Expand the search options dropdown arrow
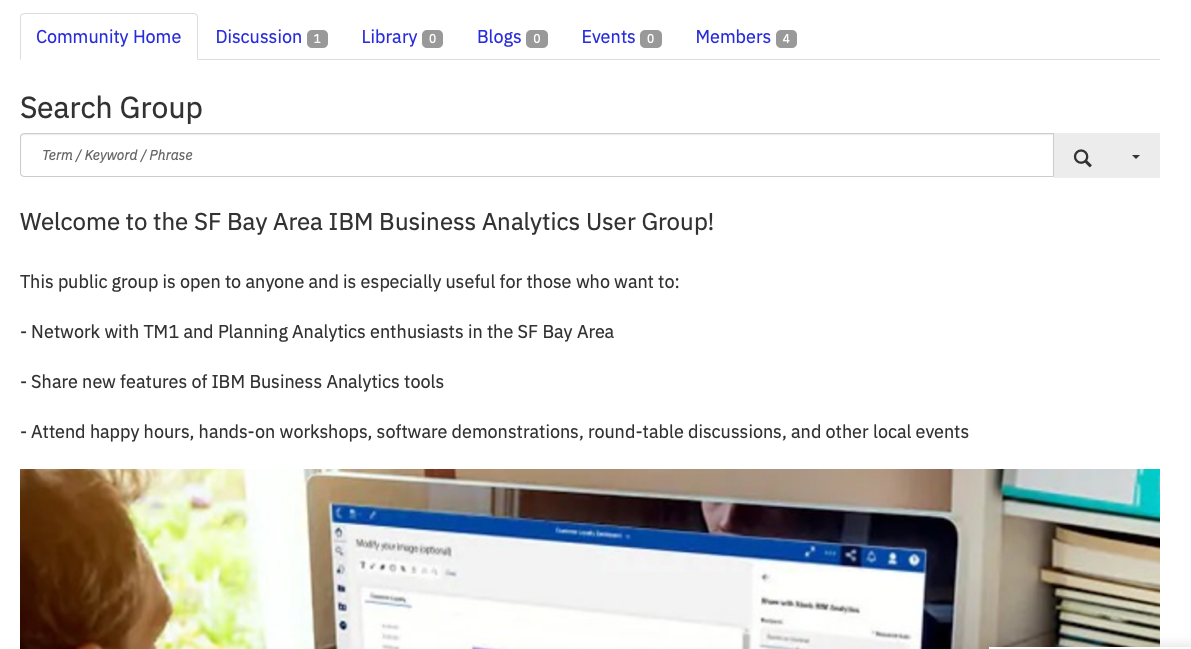This screenshot has height=649, width=1191. coord(1136,157)
